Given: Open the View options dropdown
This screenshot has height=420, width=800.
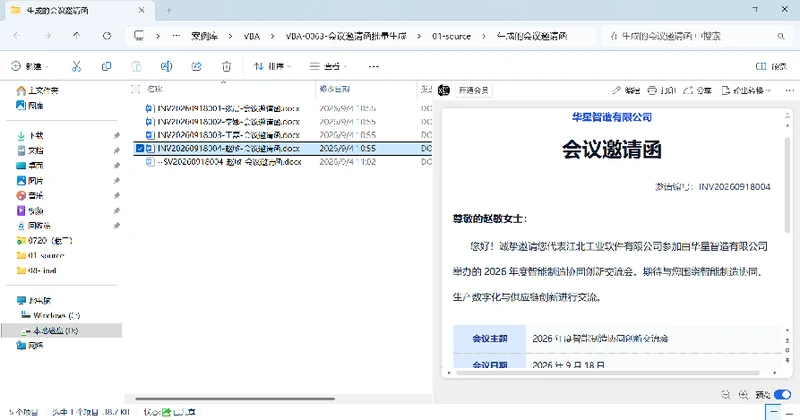Looking at the screenshot, I should click(x=328, y=66).
